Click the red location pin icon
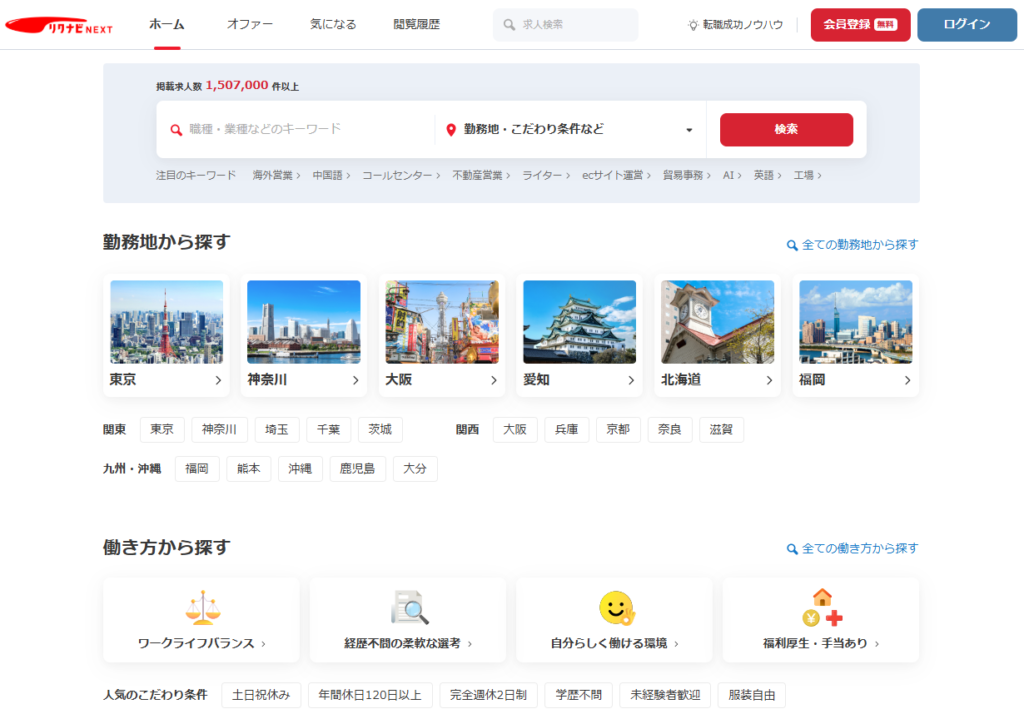1024x714 pixels. point(451,130)
